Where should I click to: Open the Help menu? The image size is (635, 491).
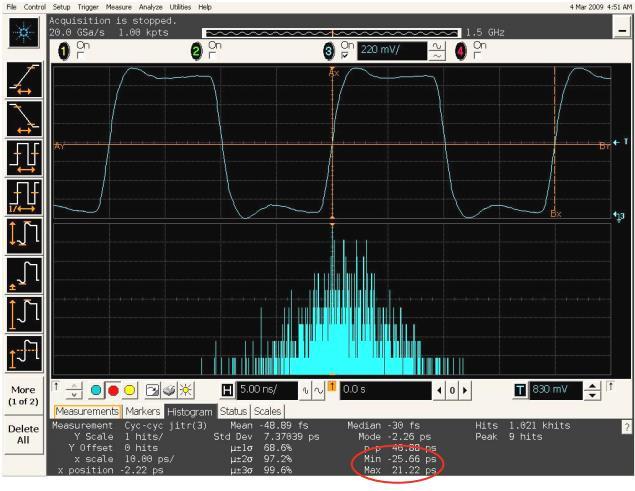(x=205, y=7)
